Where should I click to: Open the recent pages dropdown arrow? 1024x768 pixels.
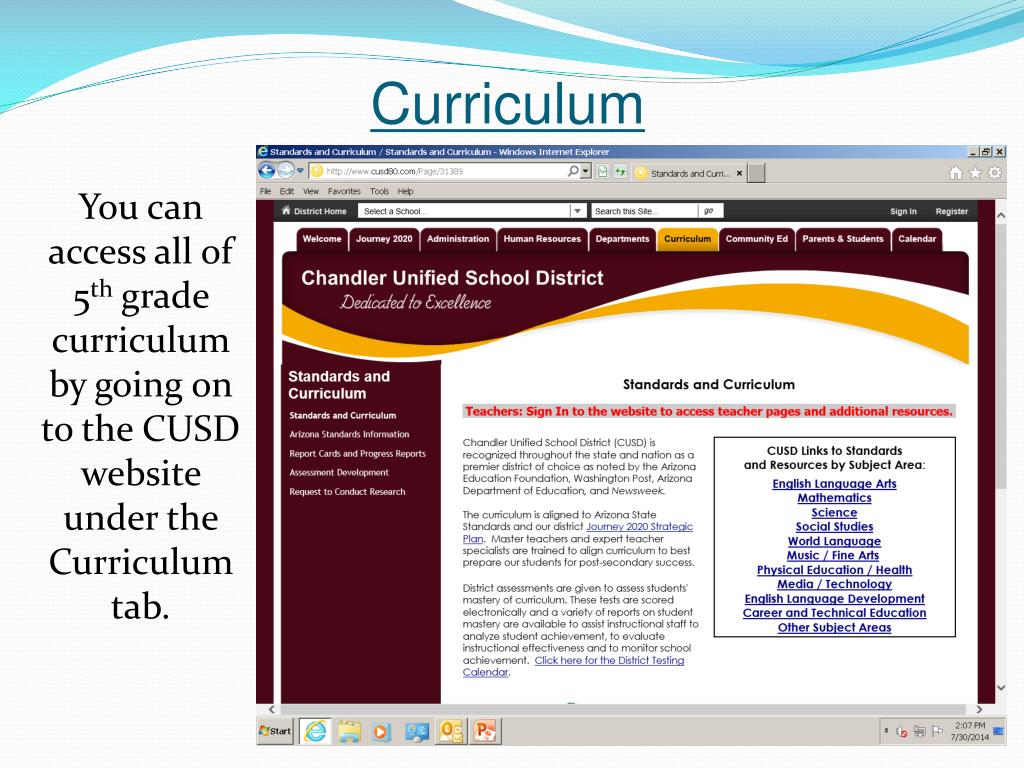[x=300, y=171]
